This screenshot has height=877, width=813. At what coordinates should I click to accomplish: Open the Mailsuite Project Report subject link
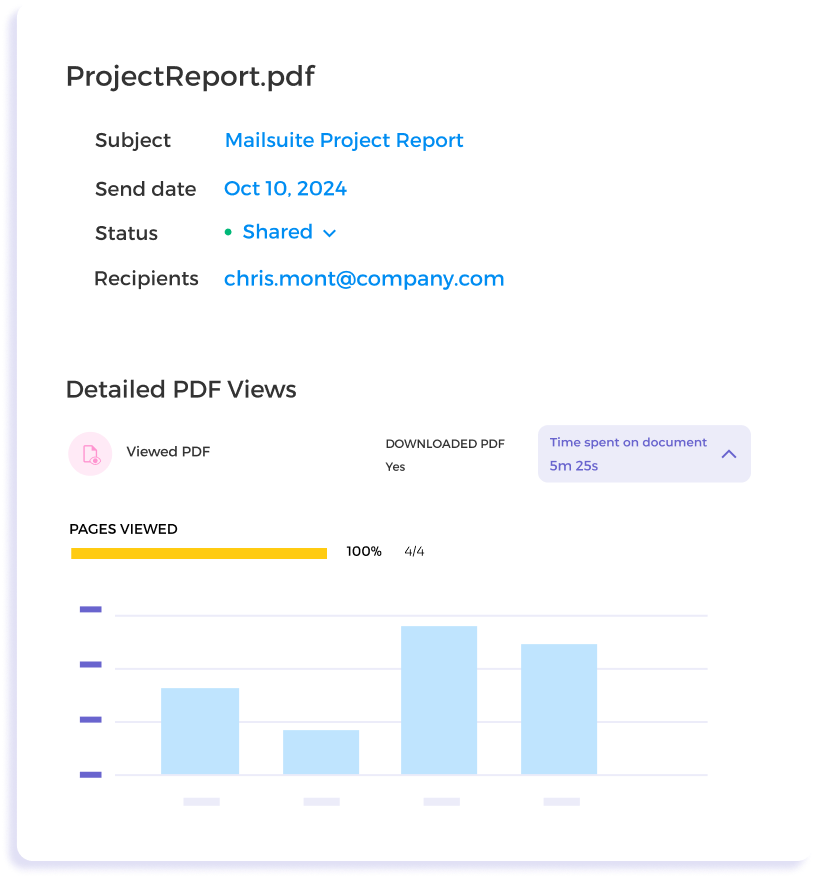tap(344, 140)
